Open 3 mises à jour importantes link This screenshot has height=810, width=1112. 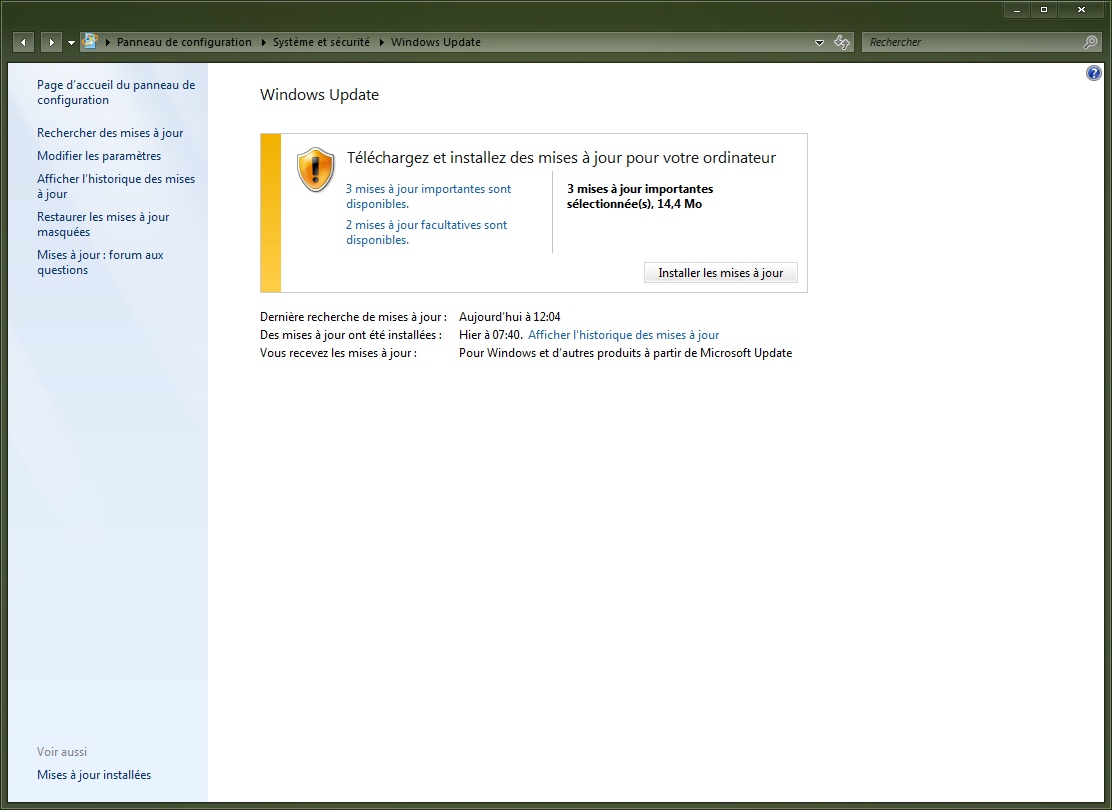tap(428, 196)
